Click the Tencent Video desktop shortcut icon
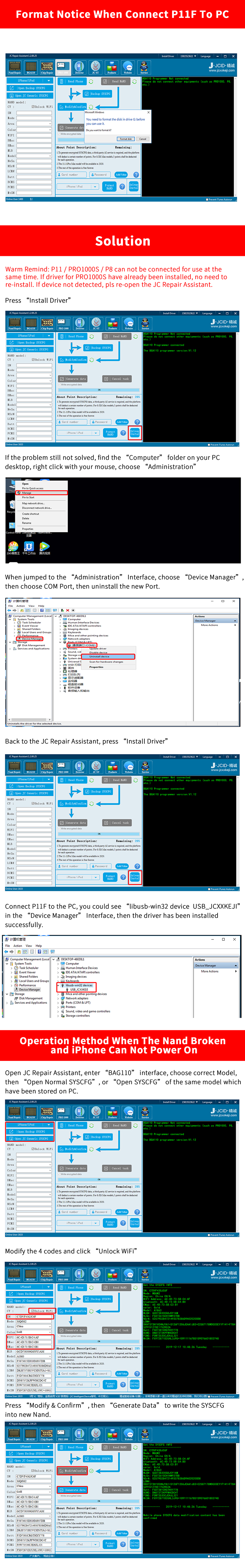The height and width of the screenshot is (1568, 245). tap(44, 546)
